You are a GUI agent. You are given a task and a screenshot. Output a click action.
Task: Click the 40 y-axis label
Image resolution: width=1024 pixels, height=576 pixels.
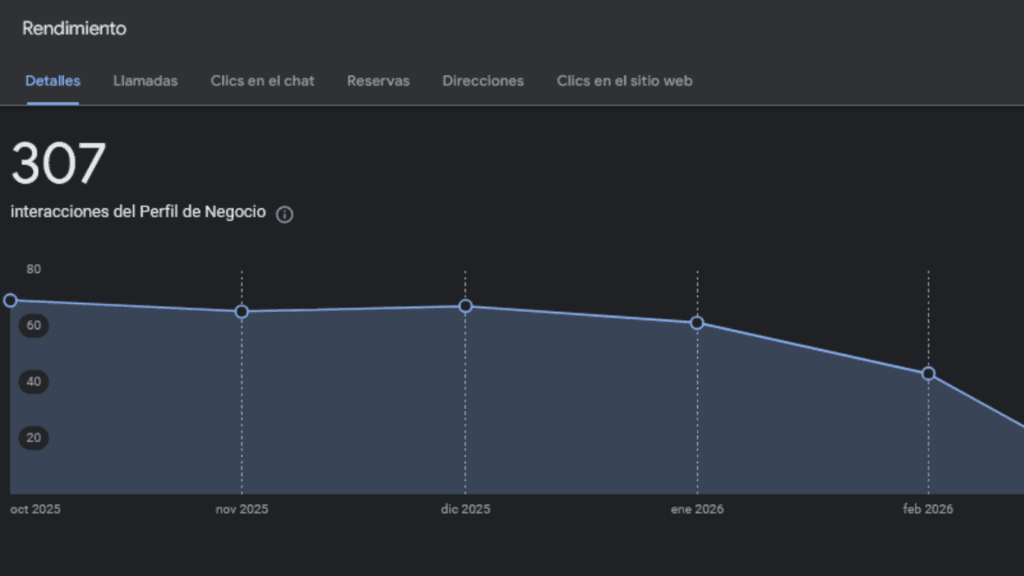(33, 381)
